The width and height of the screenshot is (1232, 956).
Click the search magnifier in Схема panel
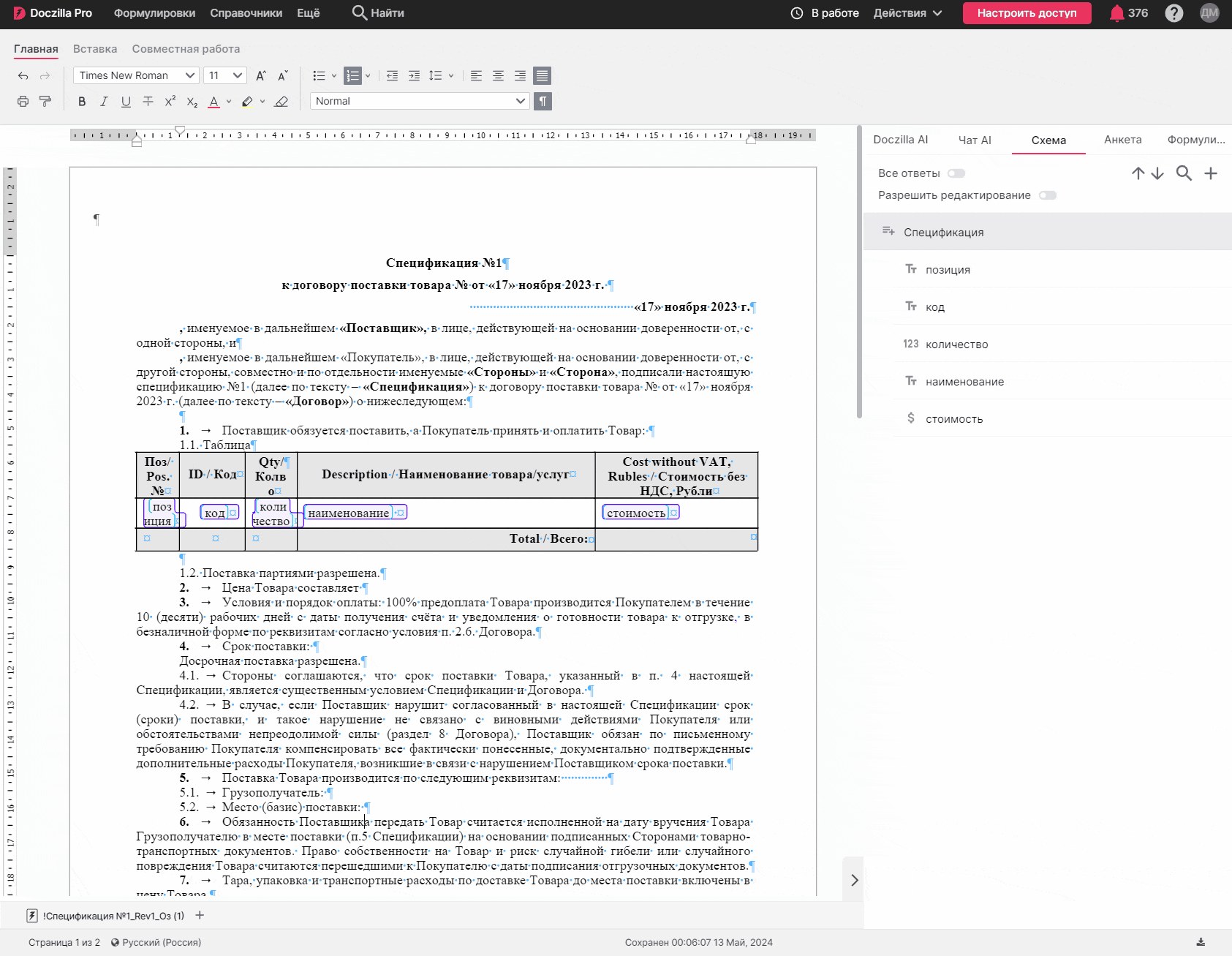click(1184, 173)
